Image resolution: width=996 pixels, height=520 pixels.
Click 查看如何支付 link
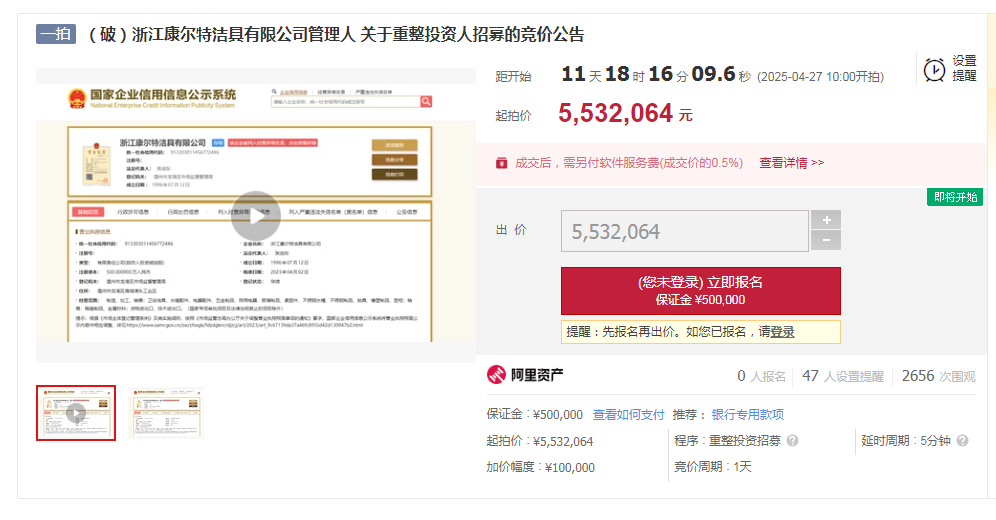(628, 415)
